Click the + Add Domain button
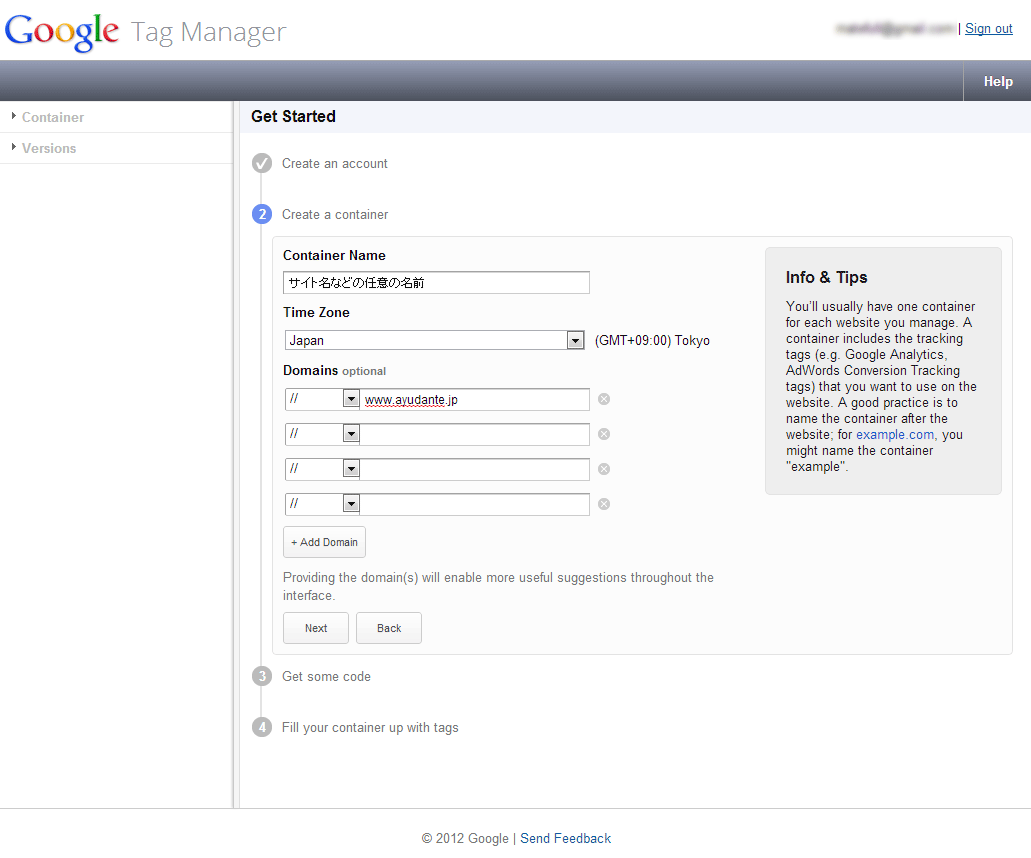The height and width of the screenshot is (858, 1031). pos(324,542)
